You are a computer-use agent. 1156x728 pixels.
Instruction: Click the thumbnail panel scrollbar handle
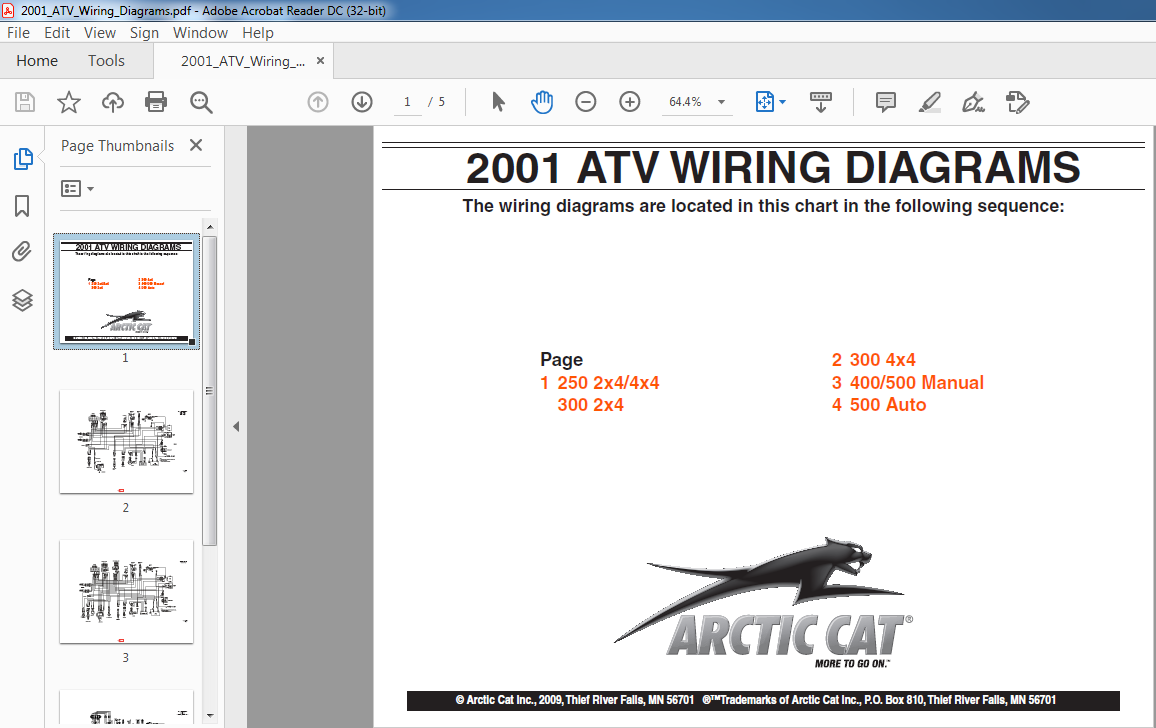click(x=209, y=391)
